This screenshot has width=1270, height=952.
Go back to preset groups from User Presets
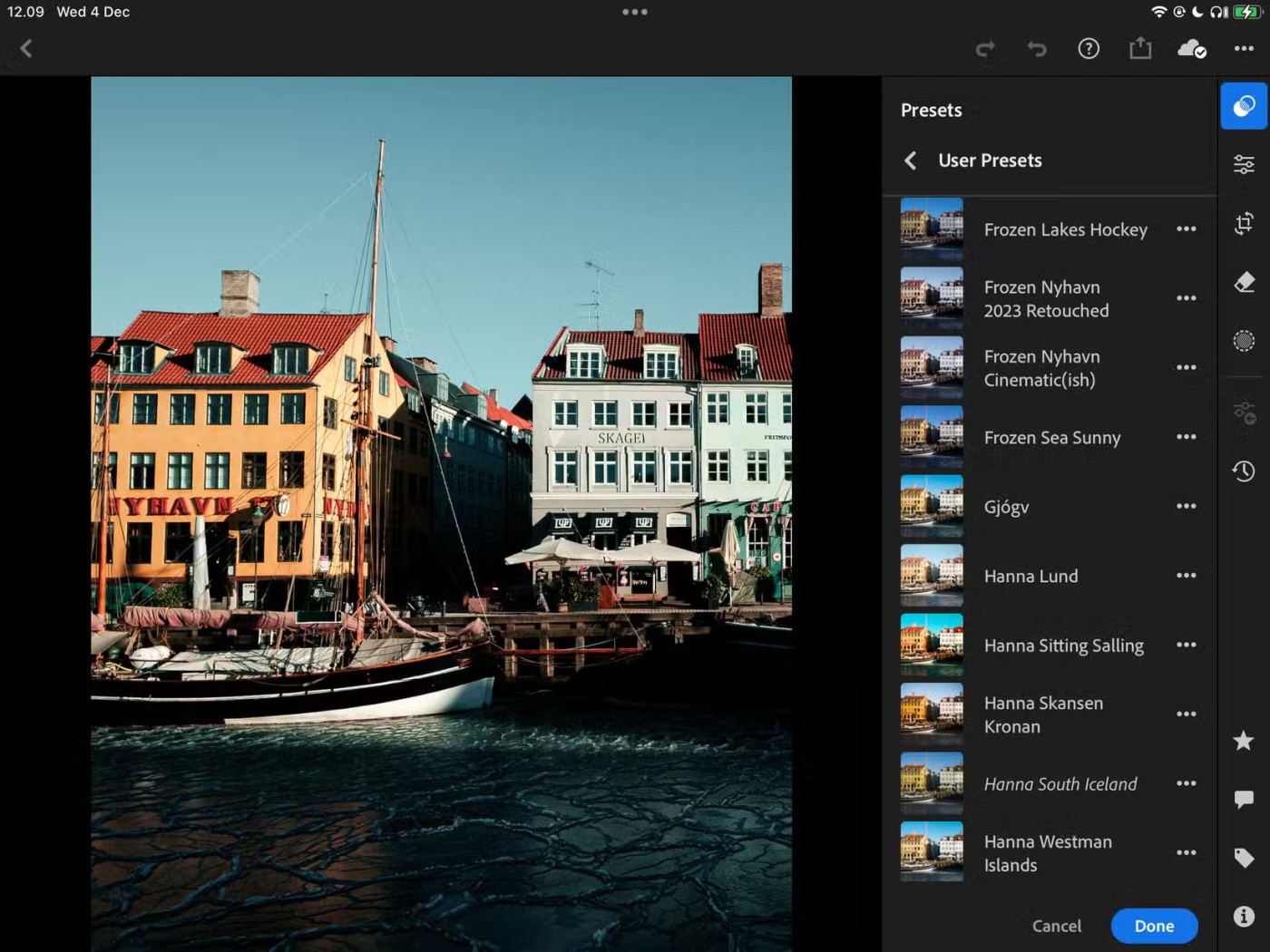(x=911, y=160)
